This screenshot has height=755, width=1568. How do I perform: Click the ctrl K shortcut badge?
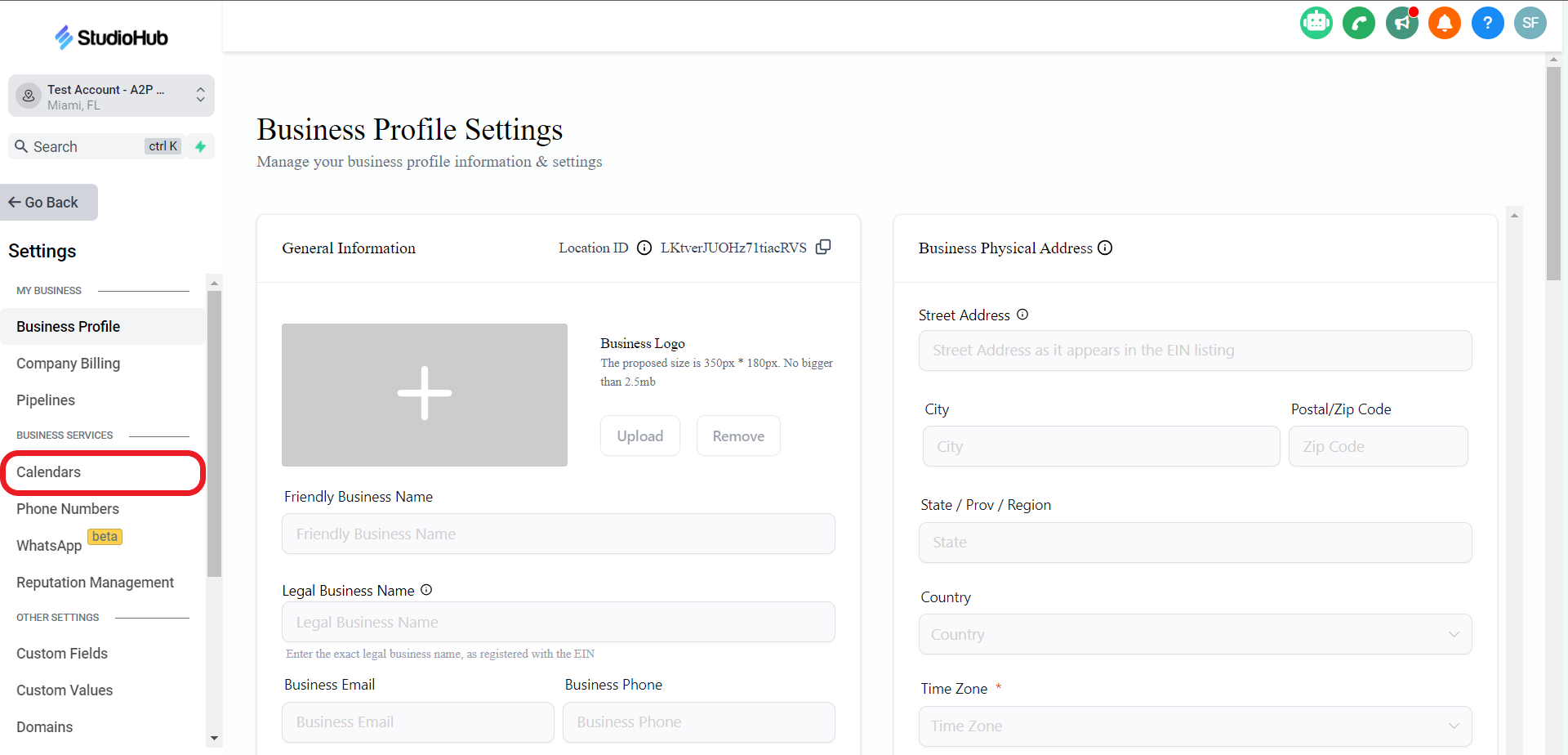[x=163, y=146]
